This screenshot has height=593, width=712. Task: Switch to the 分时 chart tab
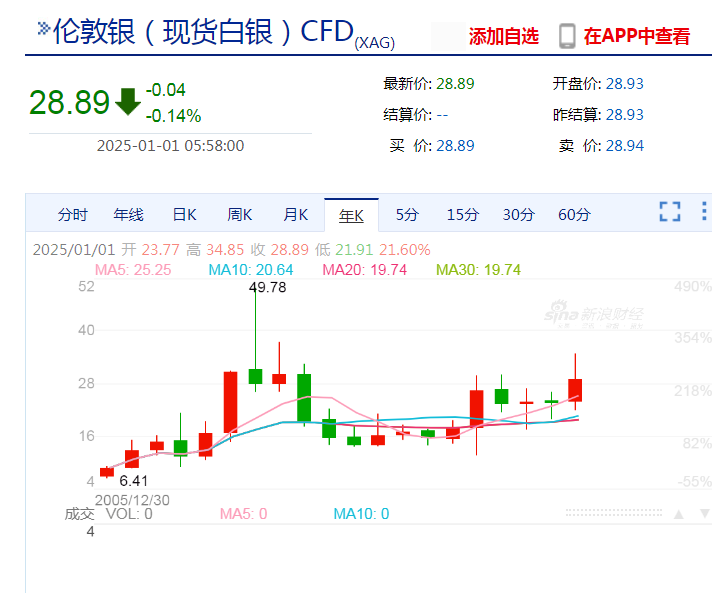(73, 214)
